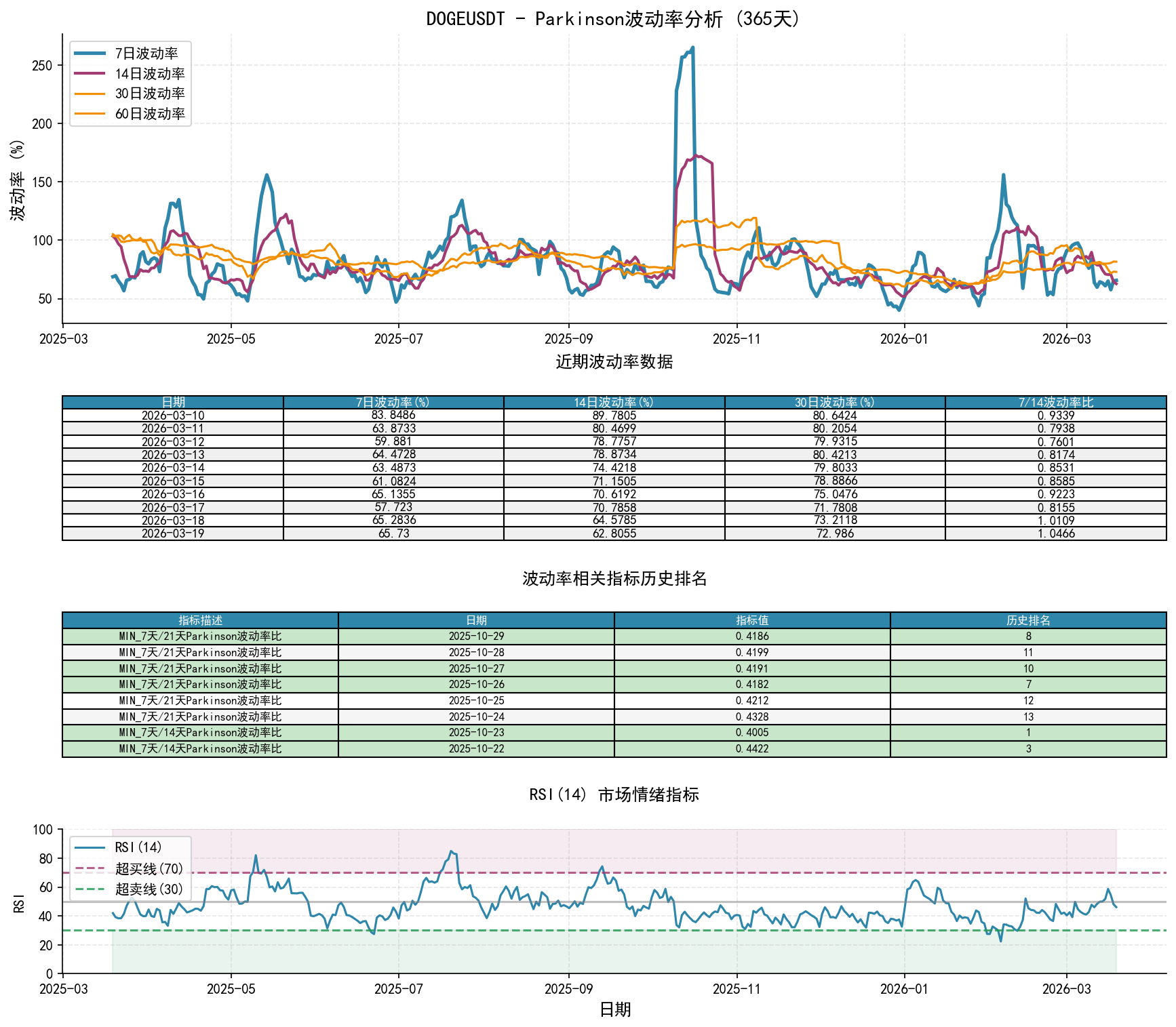
Task: Select the 1.0466 ratio value cell
Action: pos(1055,533)
